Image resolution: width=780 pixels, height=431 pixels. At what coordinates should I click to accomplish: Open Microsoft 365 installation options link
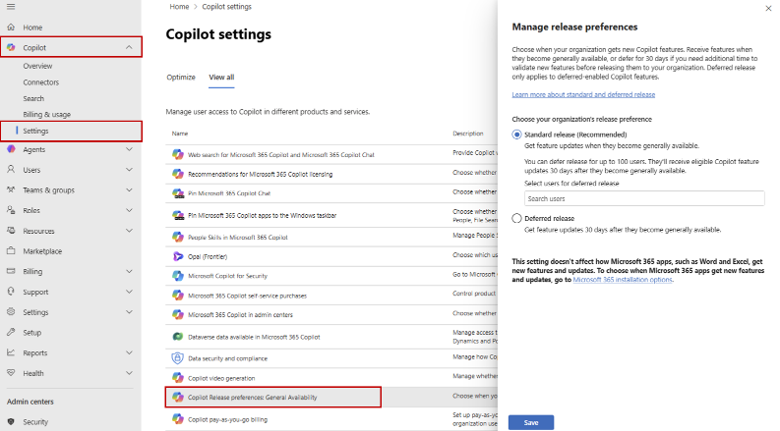click(622, 280)
